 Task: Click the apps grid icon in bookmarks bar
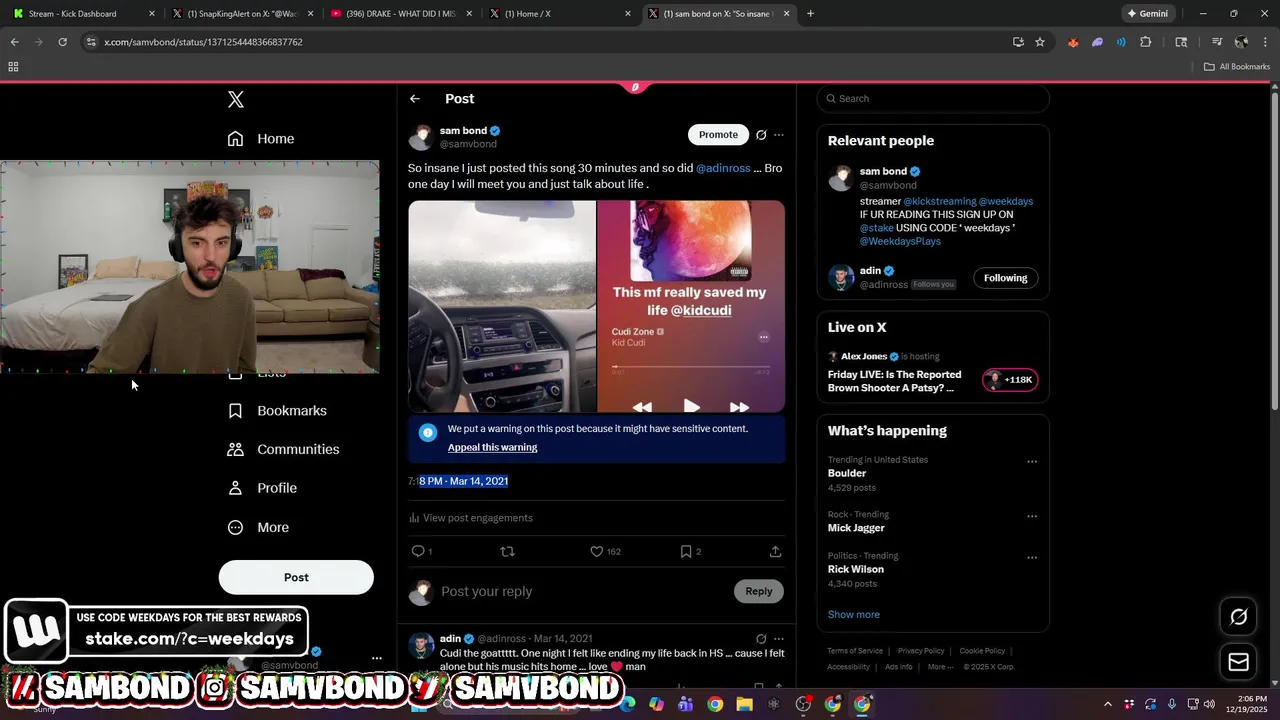point(13,67)
